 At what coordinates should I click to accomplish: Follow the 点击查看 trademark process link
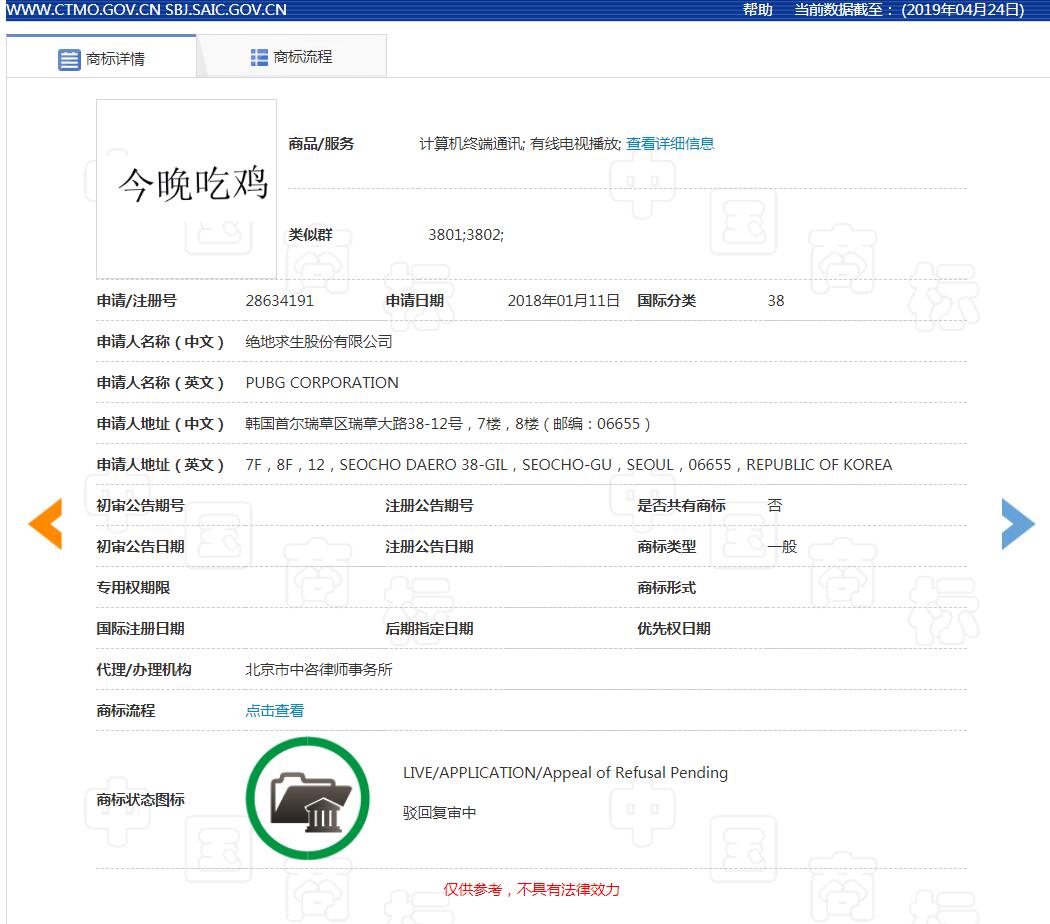(275, 711)
